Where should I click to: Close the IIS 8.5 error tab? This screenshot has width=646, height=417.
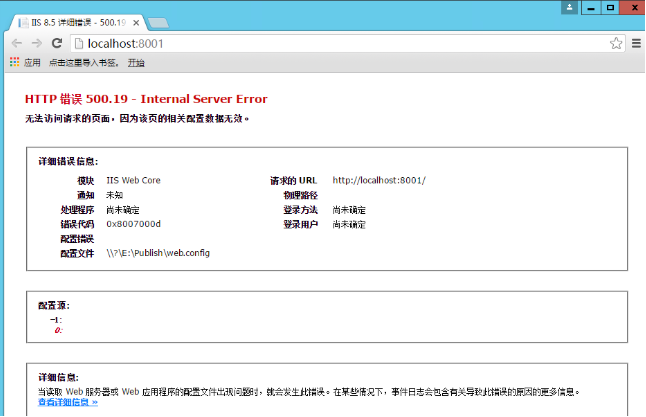136,23
